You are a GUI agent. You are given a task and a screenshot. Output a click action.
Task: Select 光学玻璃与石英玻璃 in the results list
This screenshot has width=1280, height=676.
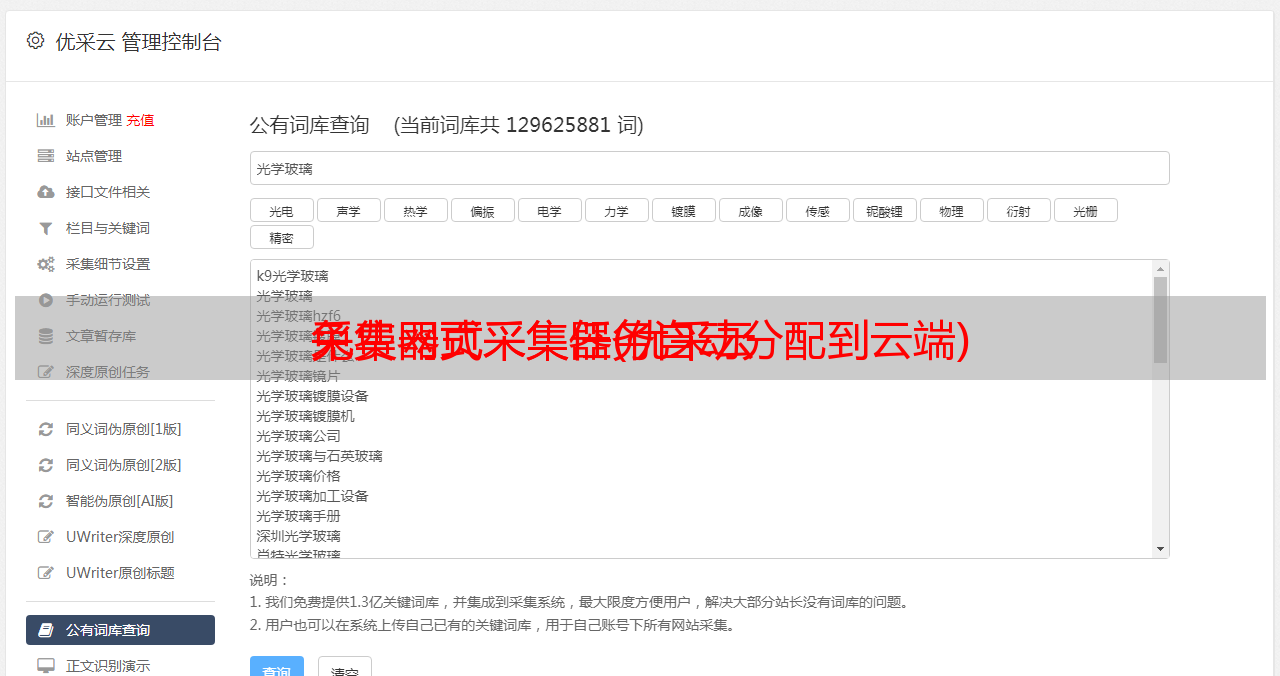point(319,456)
